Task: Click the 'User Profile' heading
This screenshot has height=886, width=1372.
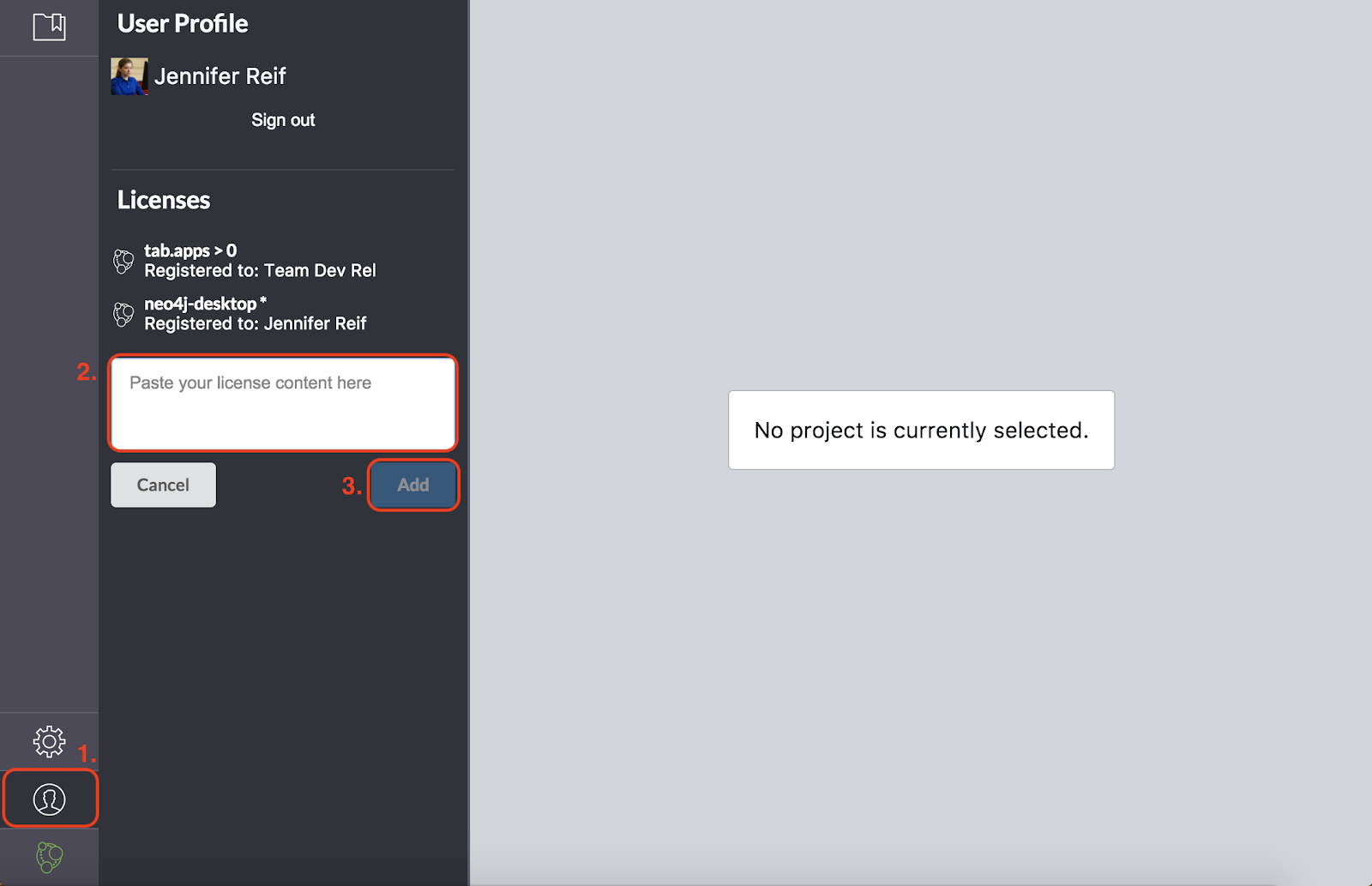Action: (183, 24)
